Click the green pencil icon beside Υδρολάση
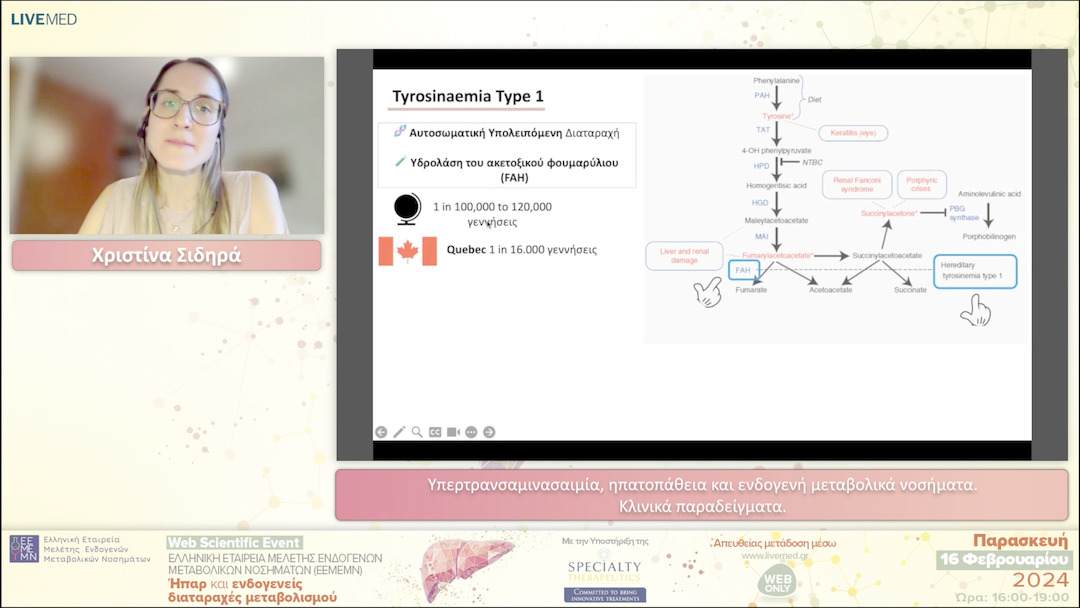Image resolution: width=1080 pixels, height=608 pixels. coord(400,162)
